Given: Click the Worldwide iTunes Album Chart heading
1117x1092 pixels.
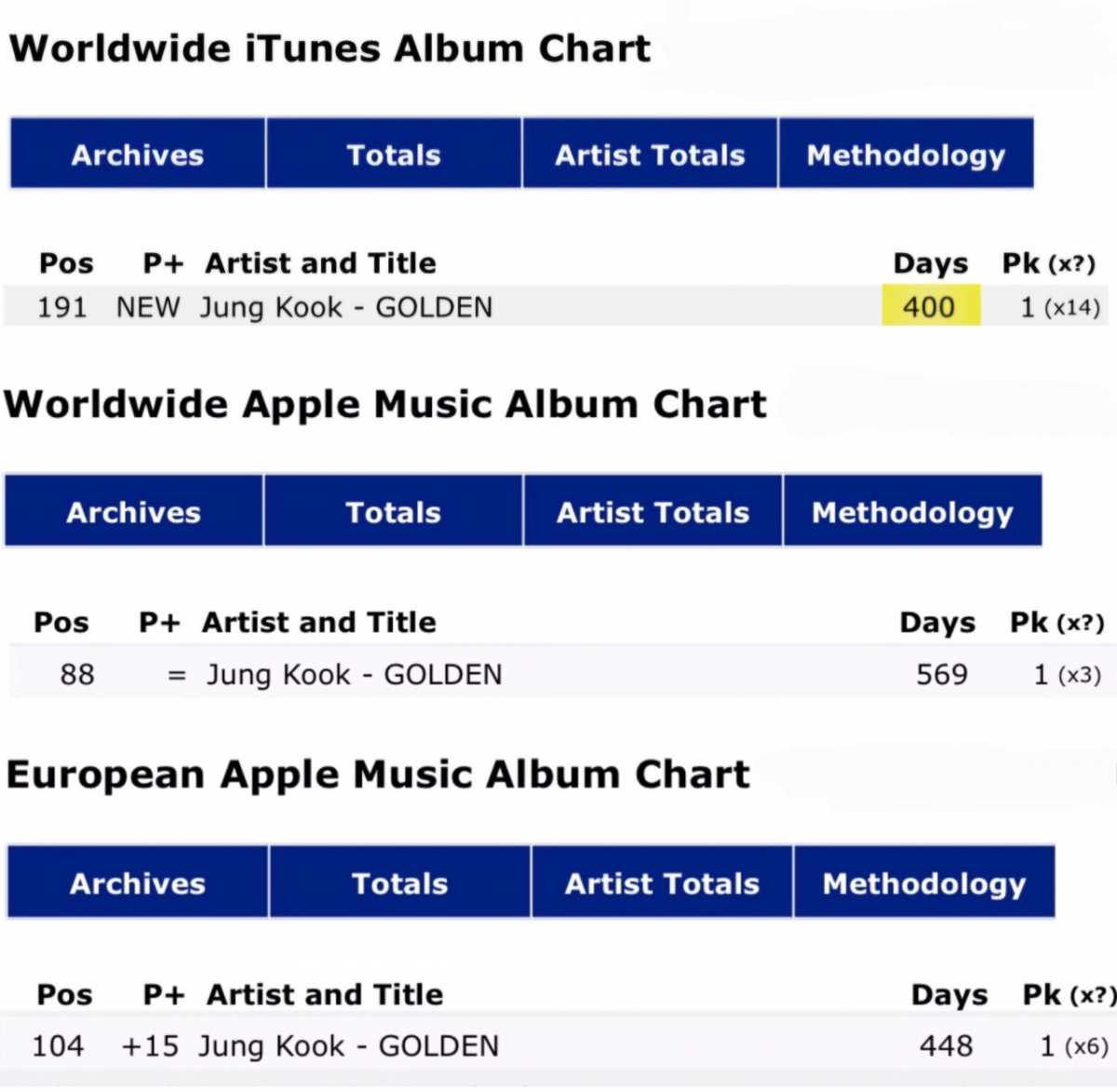Looking at the screenshot, I should 330,48.
